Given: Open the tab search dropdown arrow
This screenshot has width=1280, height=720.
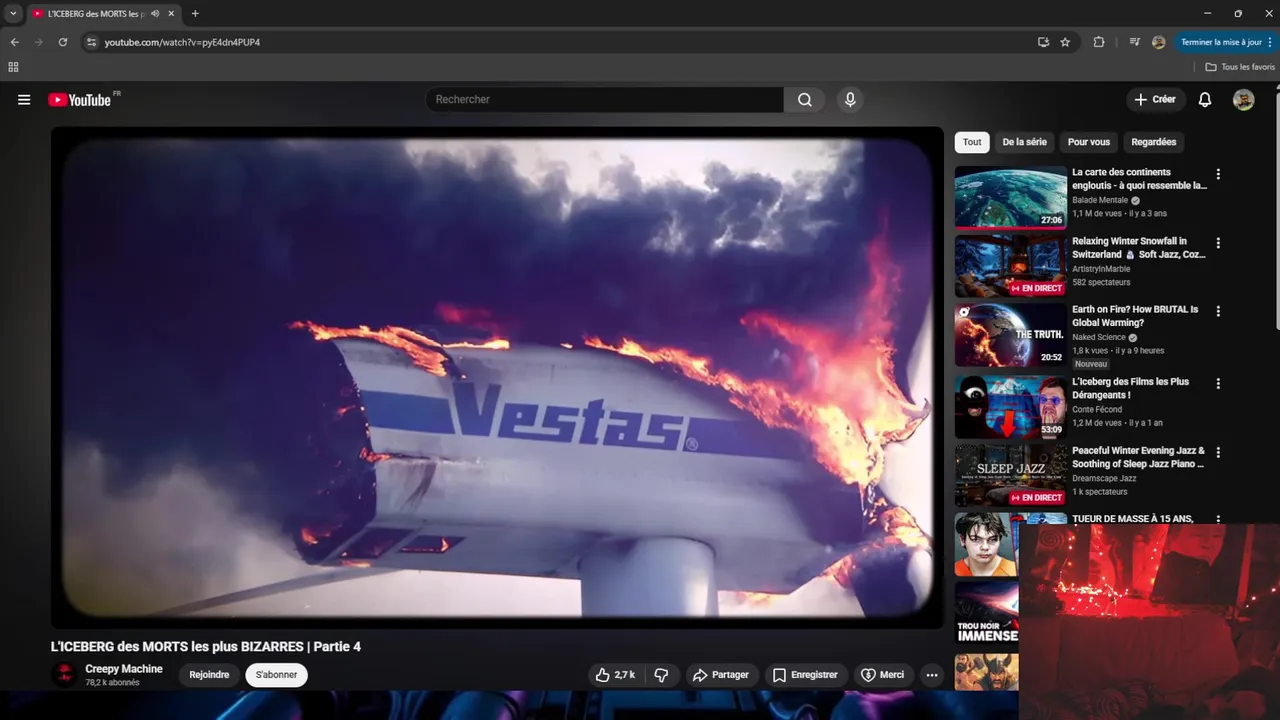Looking at the screenshot, I should pyautogui.click(x=13, y=14).
